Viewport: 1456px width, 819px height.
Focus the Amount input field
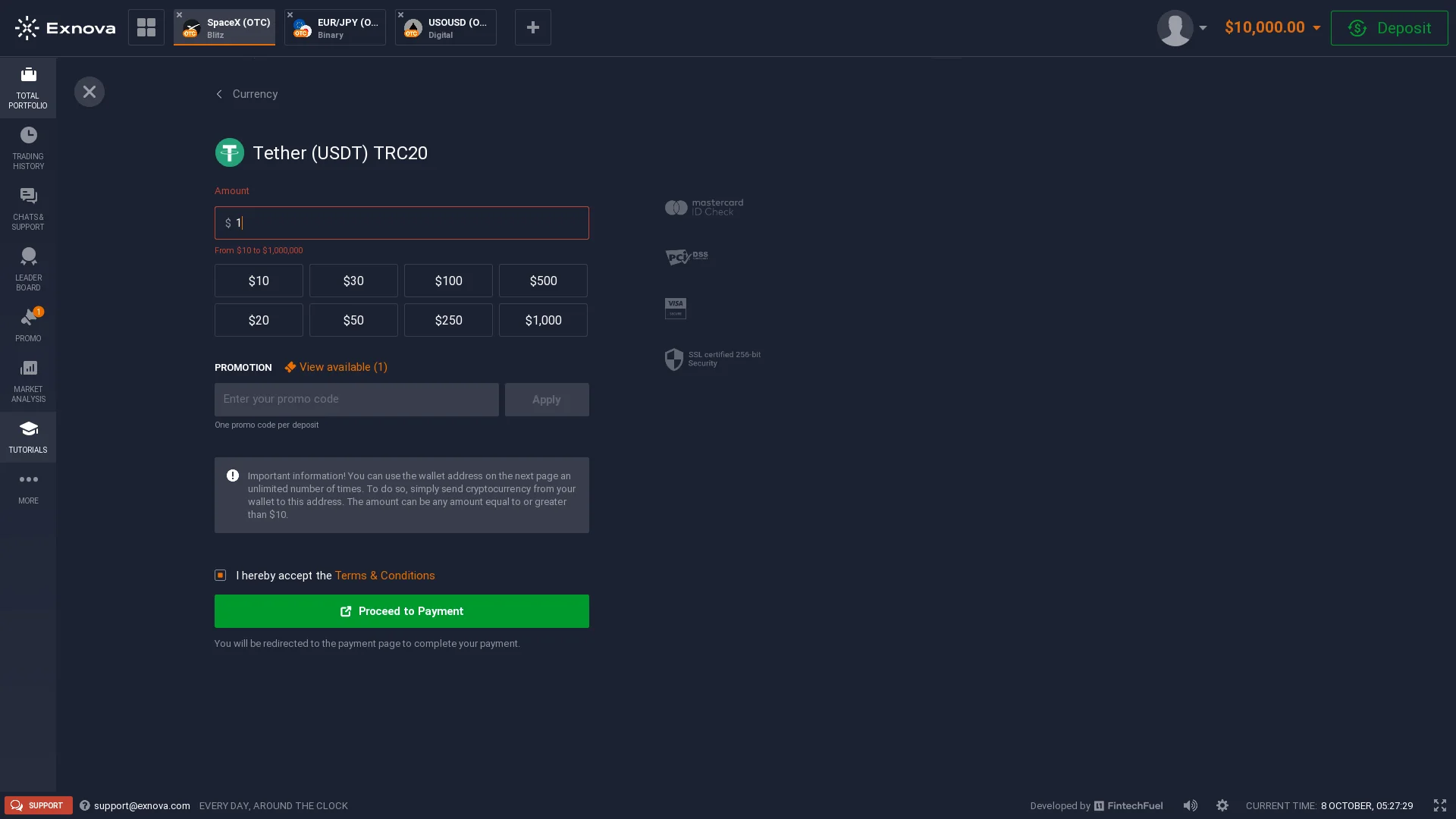tap(402, 223)
